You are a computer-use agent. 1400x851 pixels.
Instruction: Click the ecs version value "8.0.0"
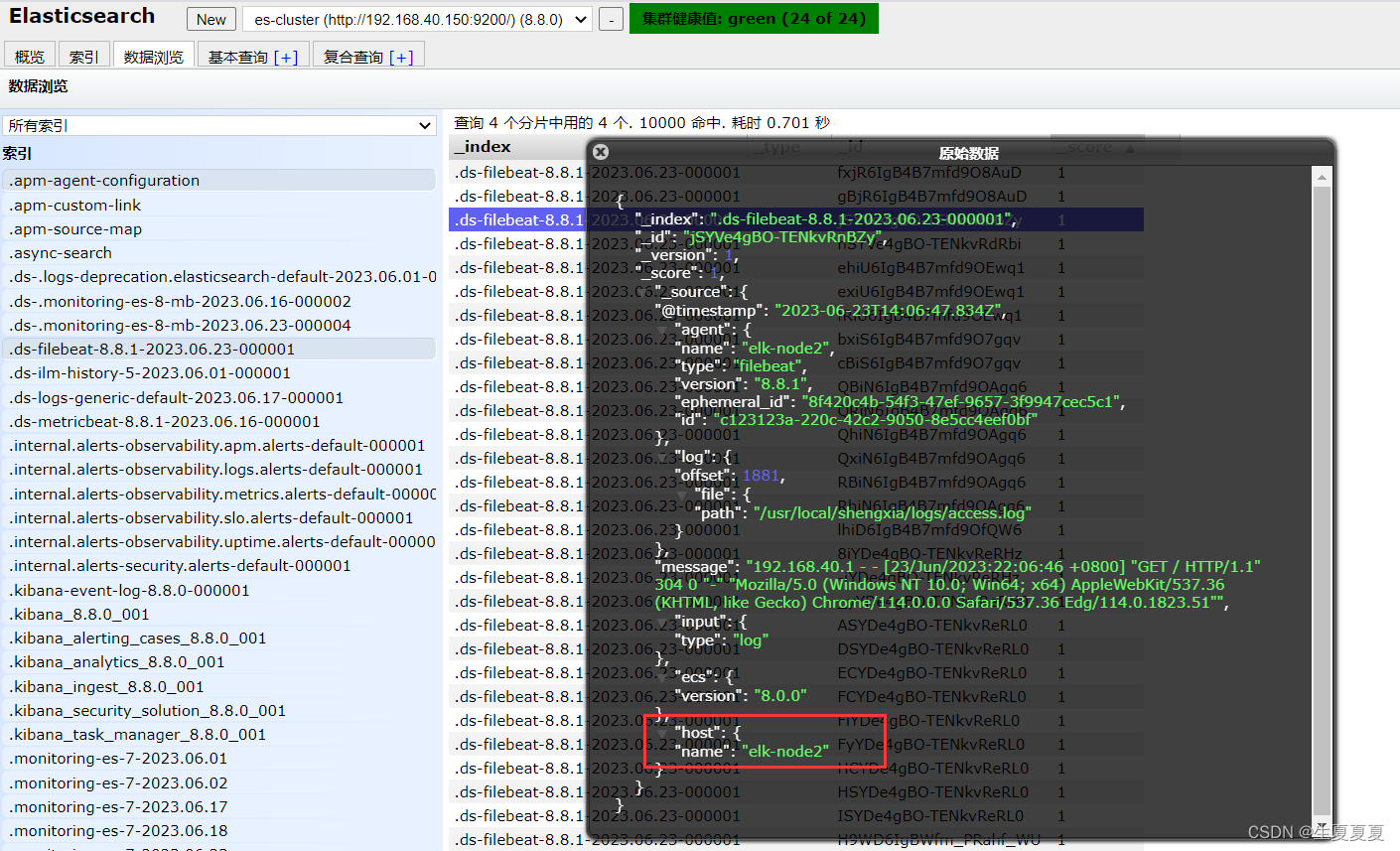(779, 695)
